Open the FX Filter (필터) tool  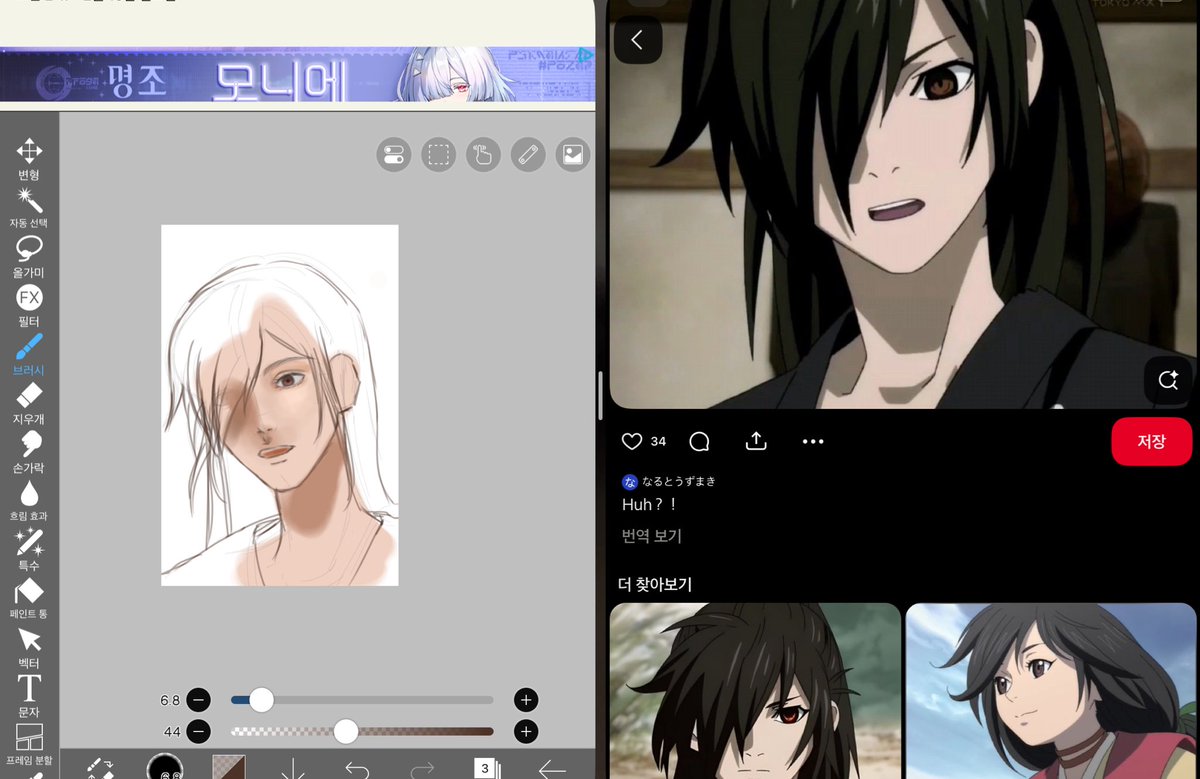29,306
